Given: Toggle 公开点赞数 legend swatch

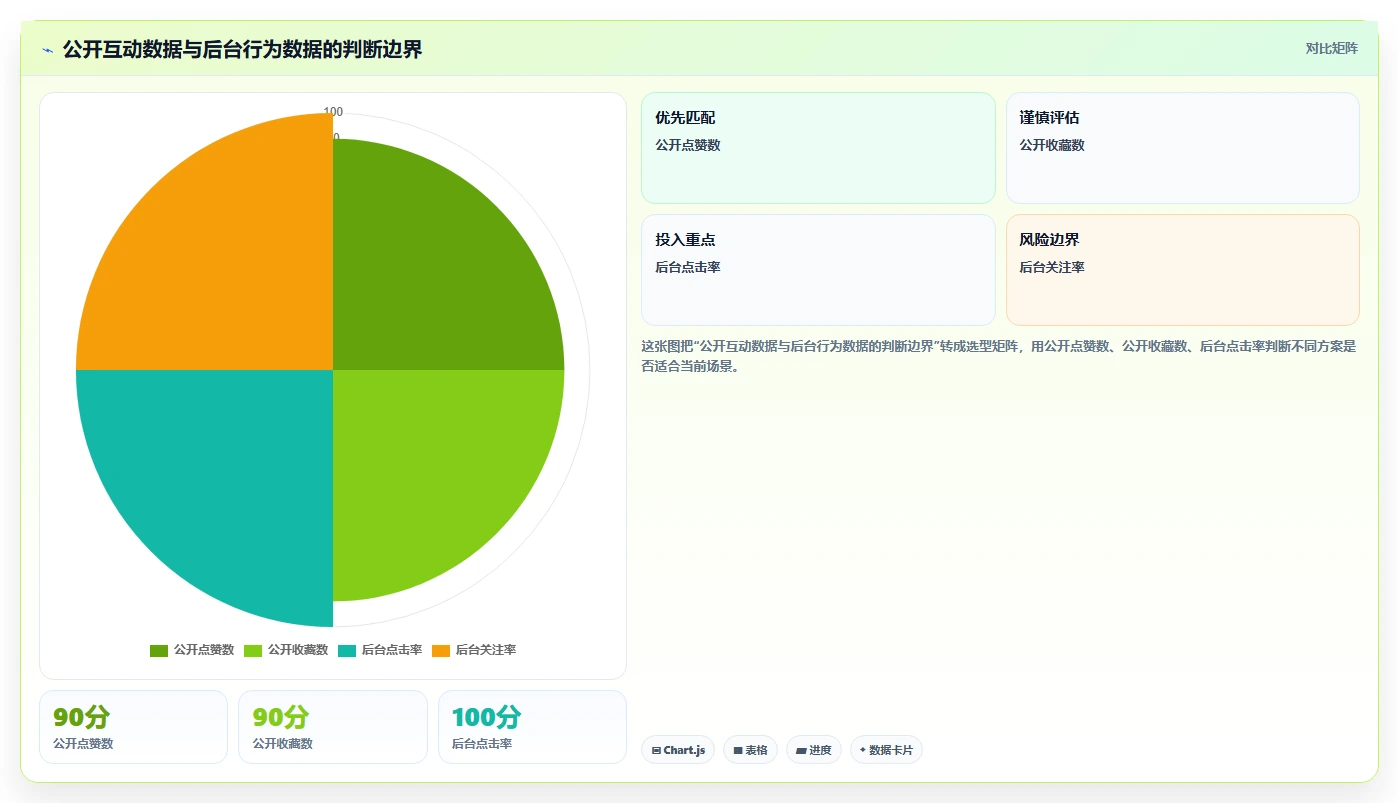Looking at the screenshot, I should pyautogui.click(x=159, y=650).
